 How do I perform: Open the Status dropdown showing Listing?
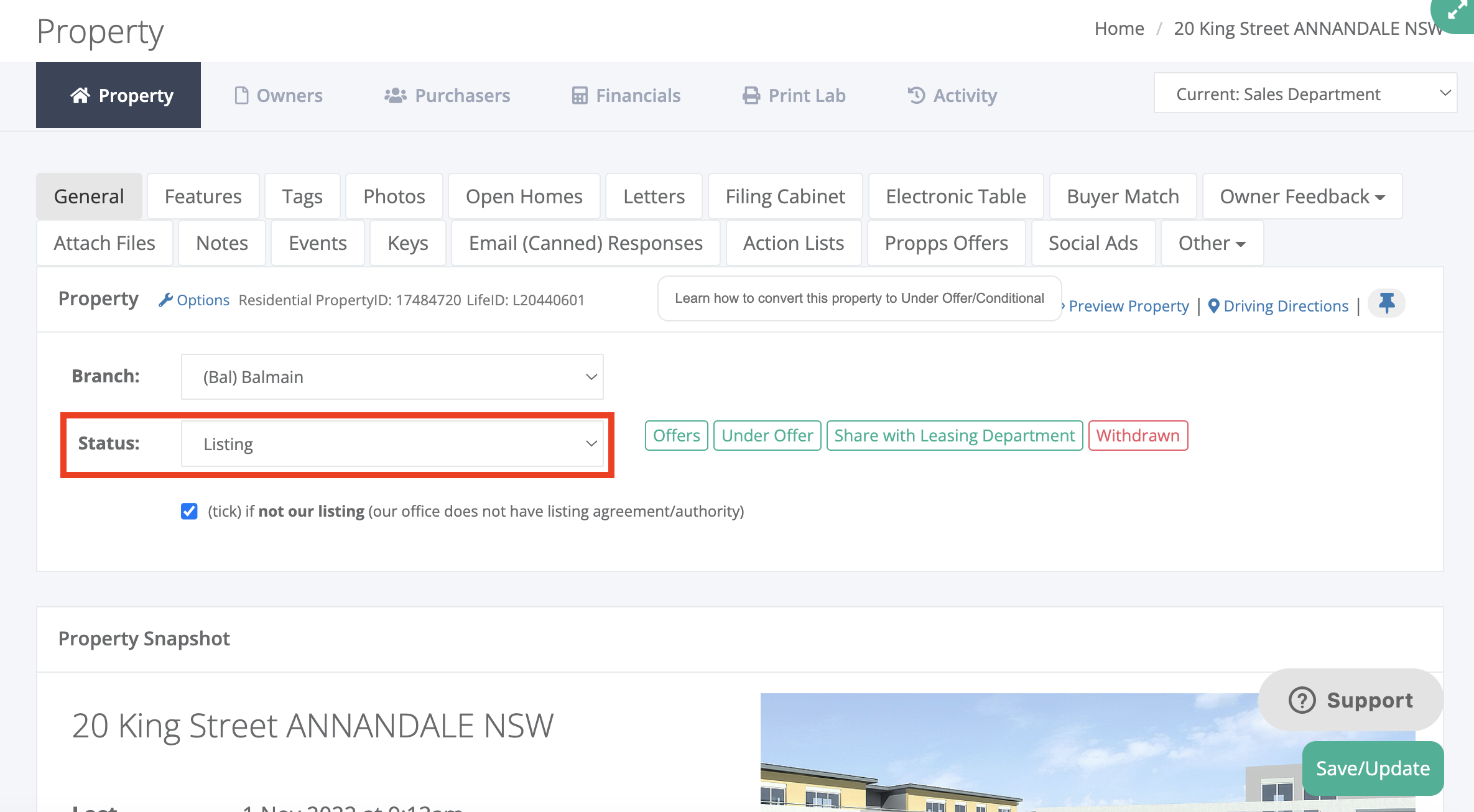click(392, 444)
